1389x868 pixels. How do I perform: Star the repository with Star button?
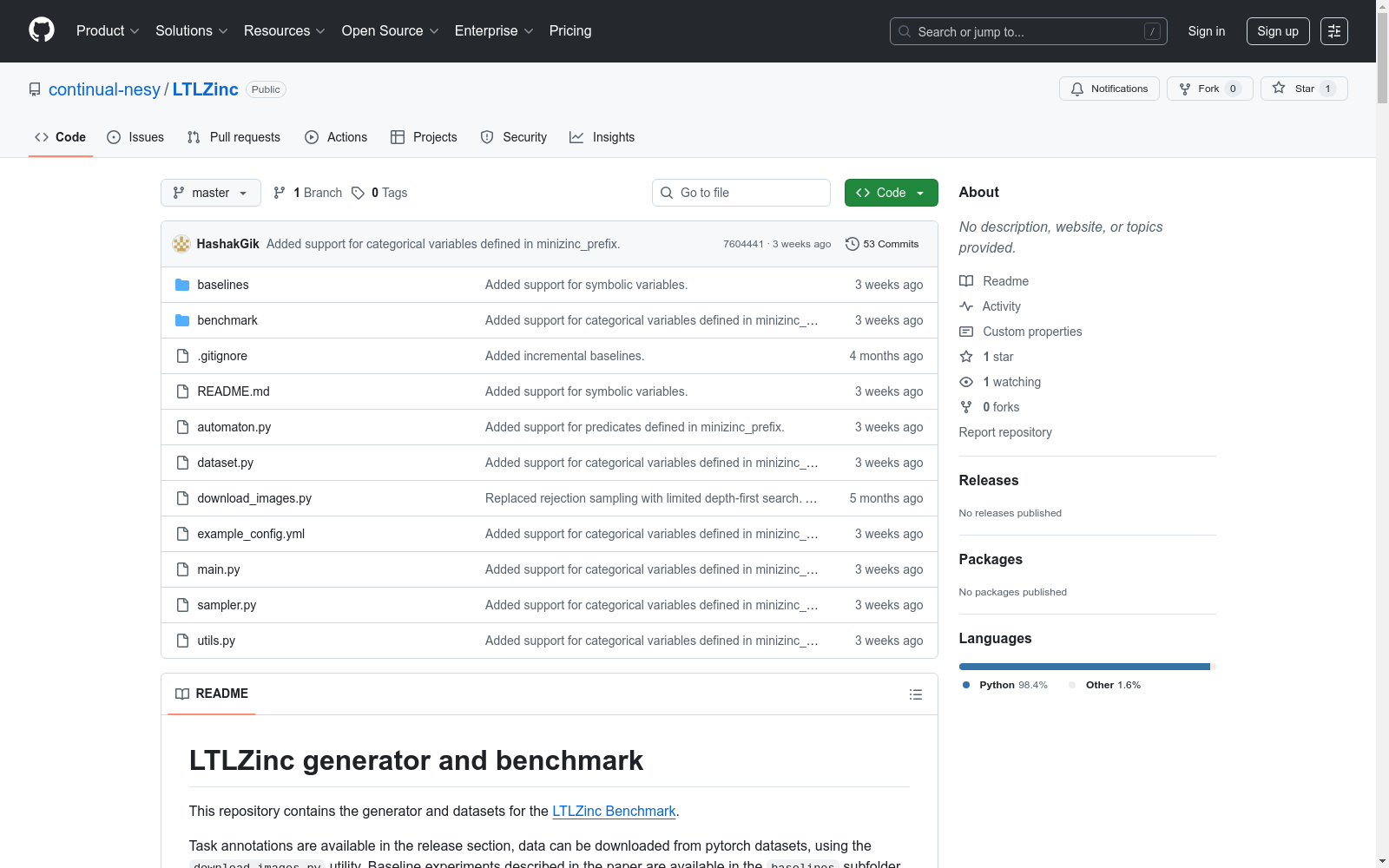[1304, 89]
